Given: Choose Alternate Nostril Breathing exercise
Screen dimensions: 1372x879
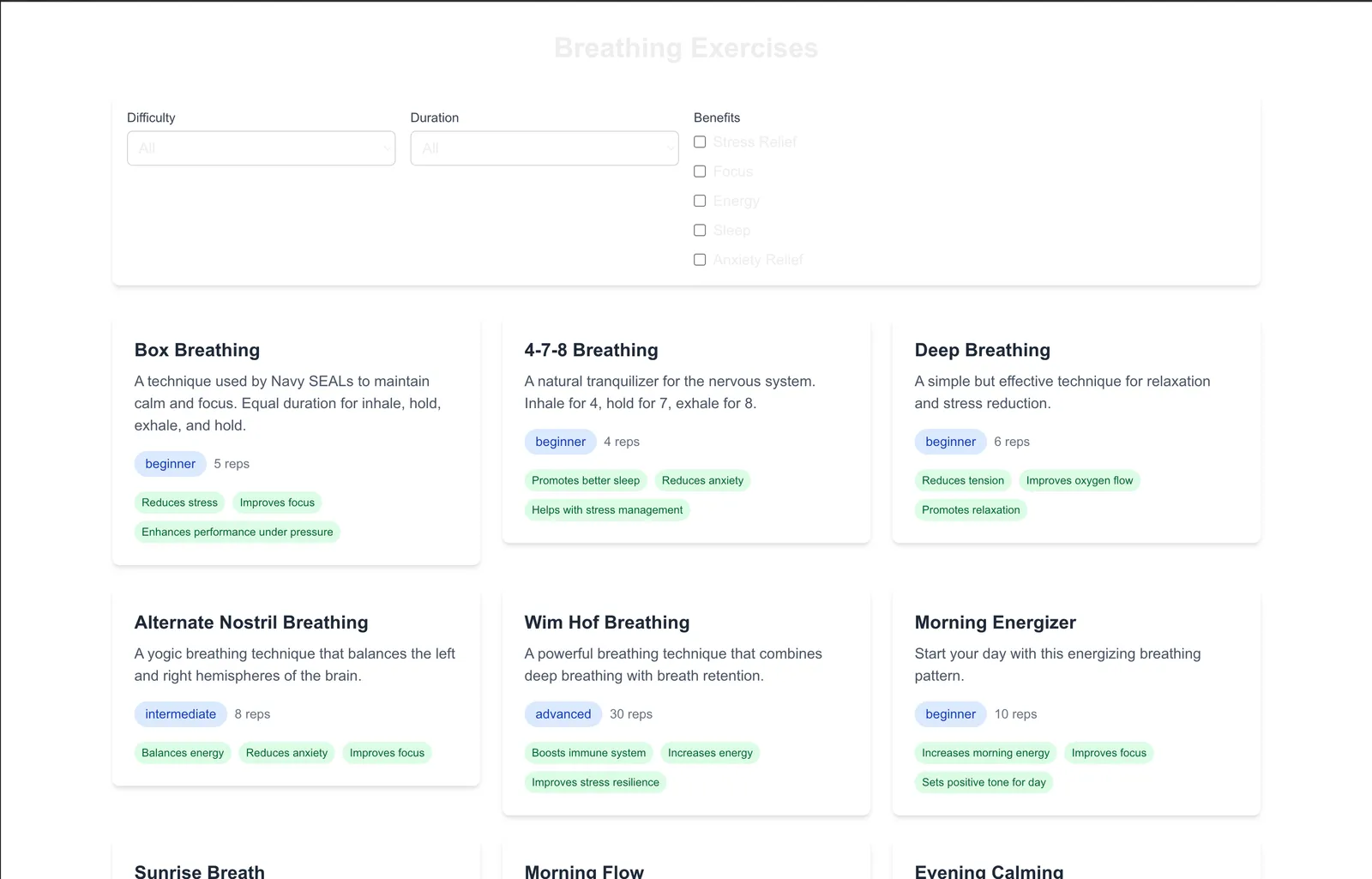Looking at the screenshot, I should coord(251,623).
